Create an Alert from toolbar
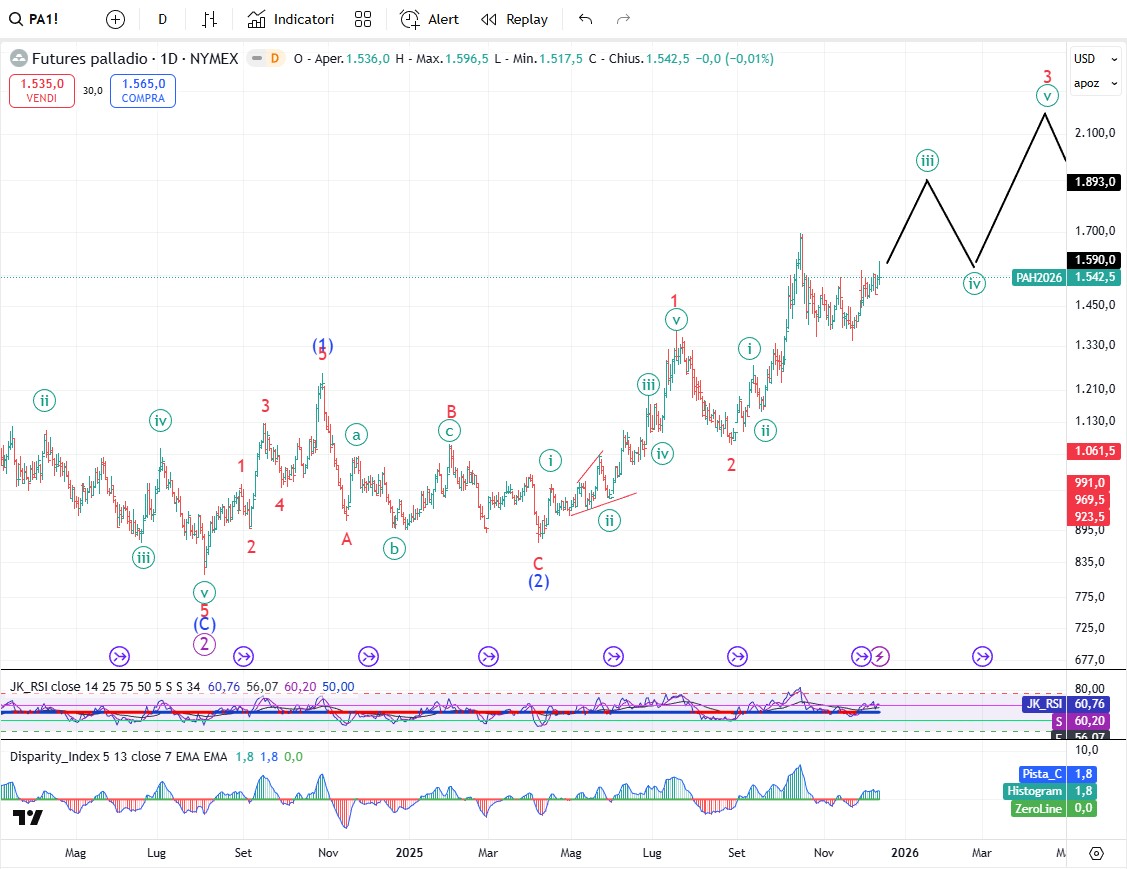 pyautogui.click(x=429, y=19)
